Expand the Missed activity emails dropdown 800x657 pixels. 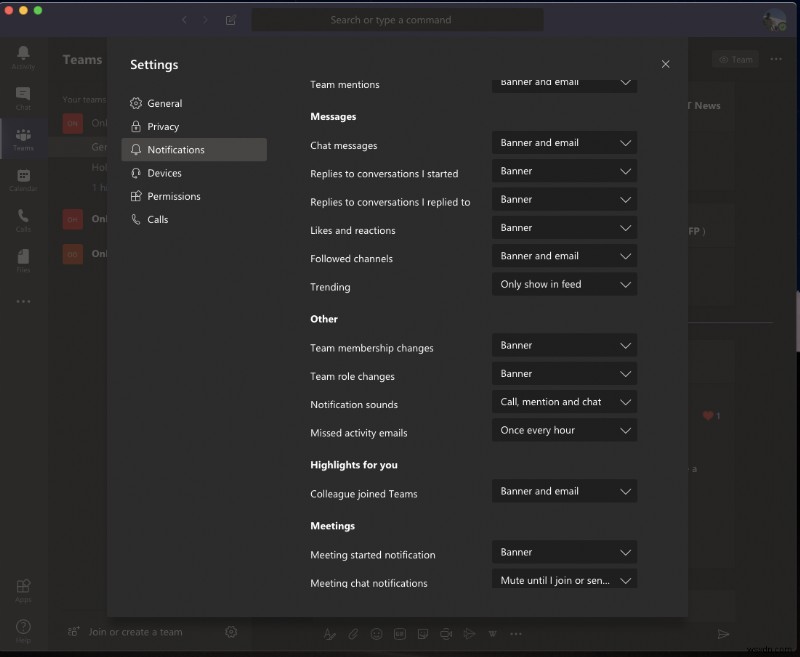tap(564, 430)
